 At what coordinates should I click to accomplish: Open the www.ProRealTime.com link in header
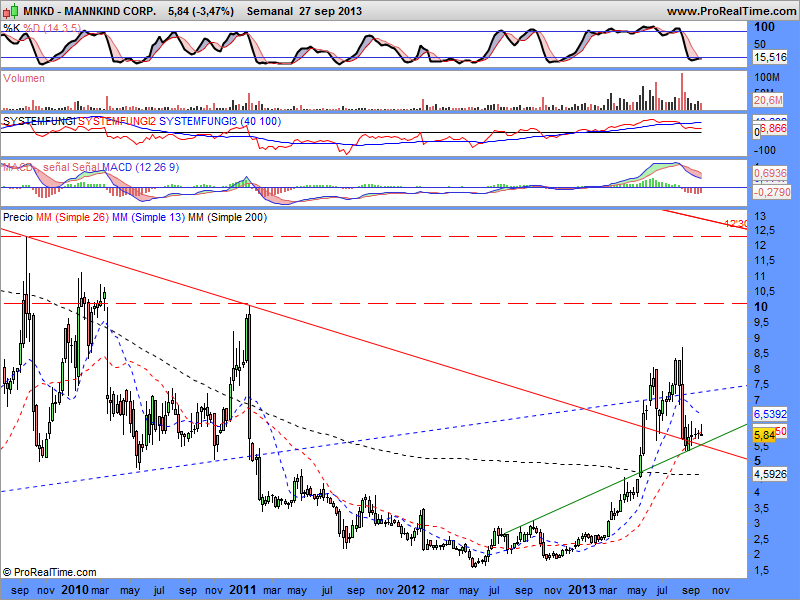coord(733,11)
